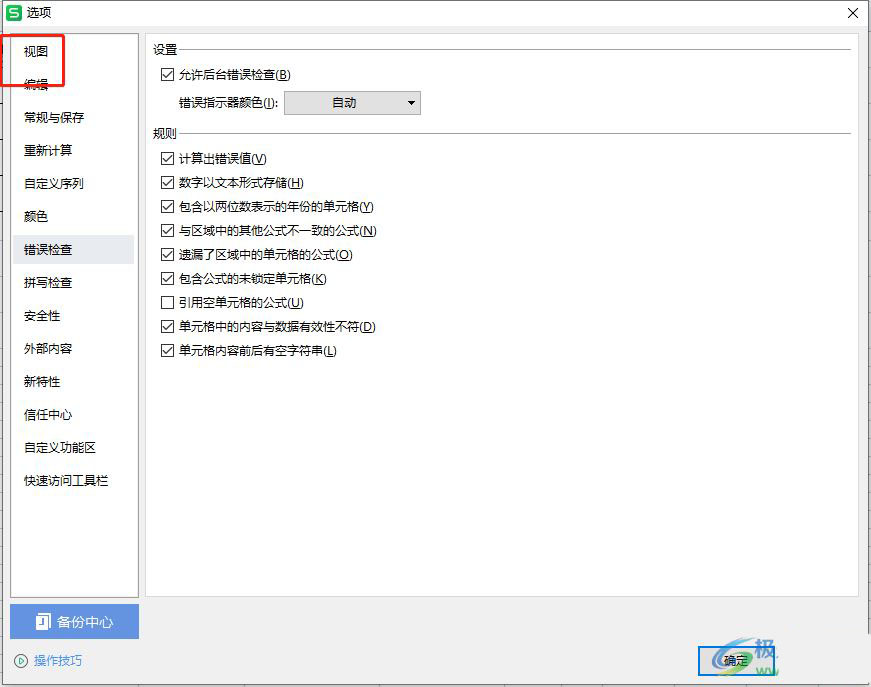This screenshot has height=687, width=871.
Task: Click the WPS 表格 icon in title bar
Action: (13, 13)
